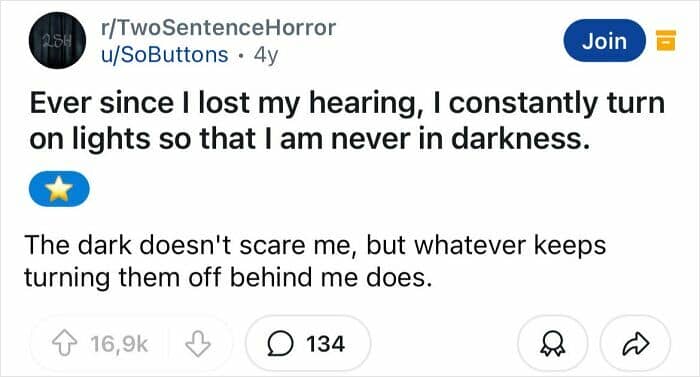Click the 16,9k vote count
This screenshot has width=700, height=377.
[x=119, y=344]
